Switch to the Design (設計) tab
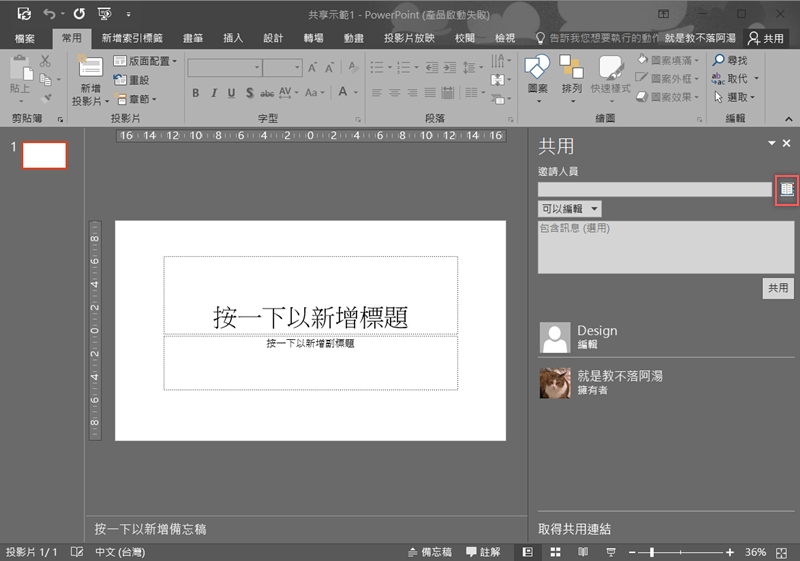The height and width of the screenshot is (561, 800). coord(273,38)
